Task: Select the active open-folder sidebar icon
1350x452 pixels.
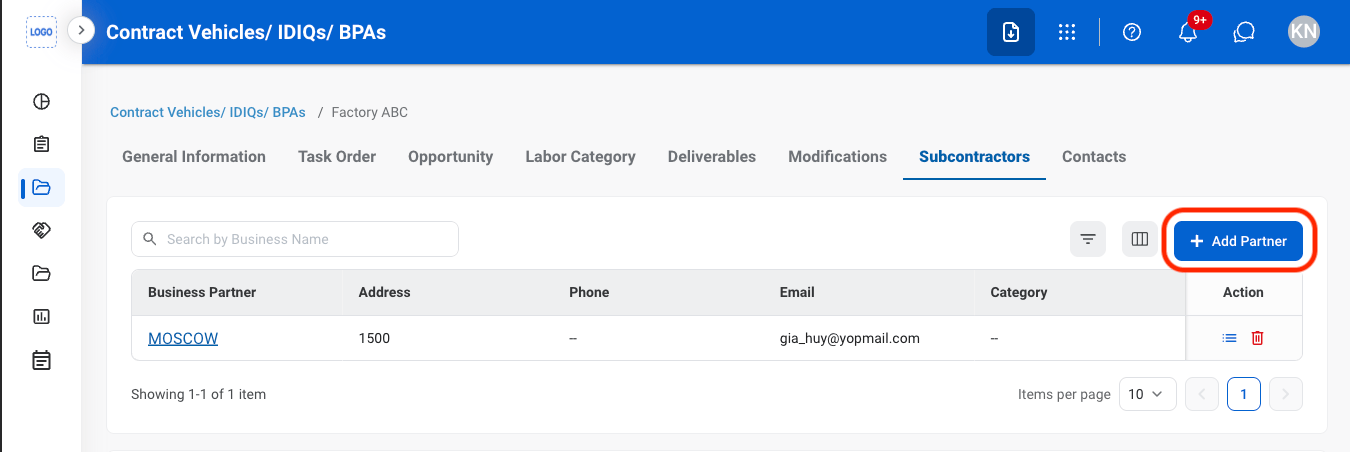Action: coord(41,187)
